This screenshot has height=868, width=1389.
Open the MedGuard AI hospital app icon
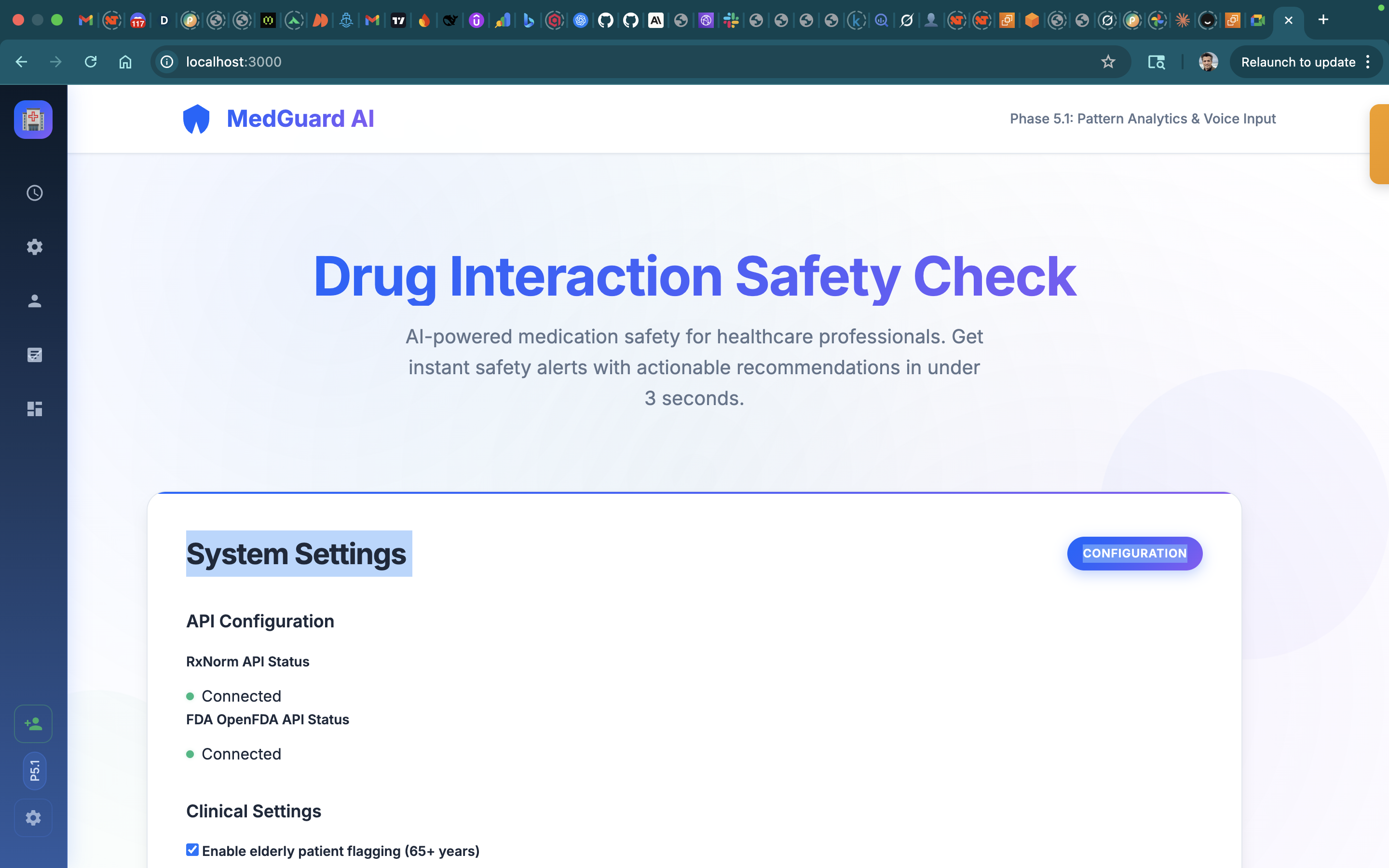[x=33, y=120]
